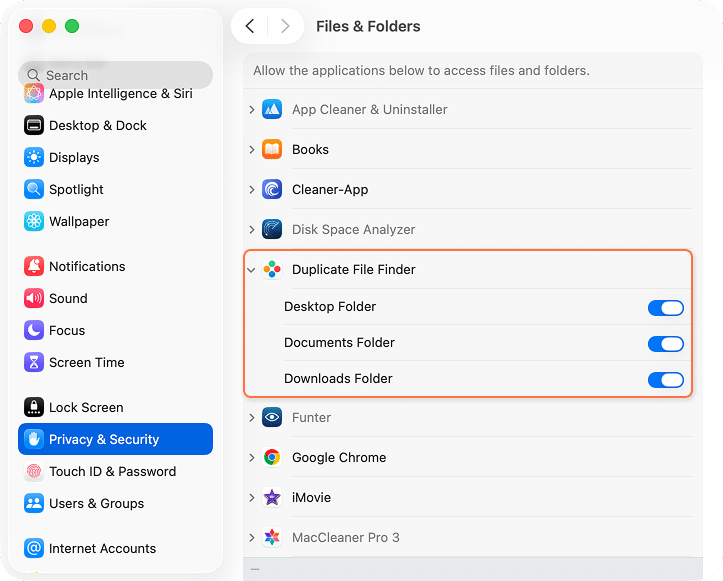Click the MacCleaner Pro 3 icon
The height and width of the screenshot is (581, 723).
coord(272,538)
